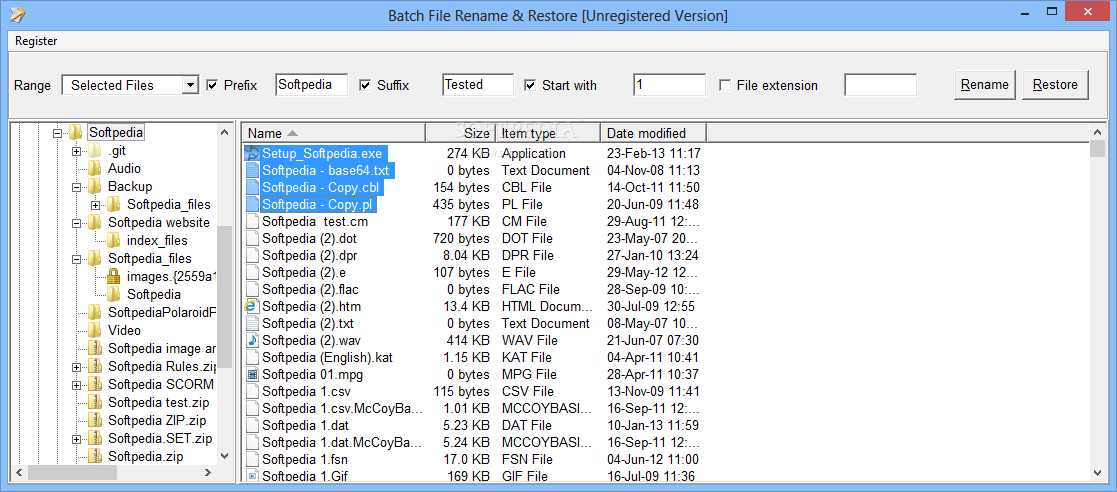Select the Softpedia - Copy.pl file name
1117x492 pixels.
click(x=318, y=204)
